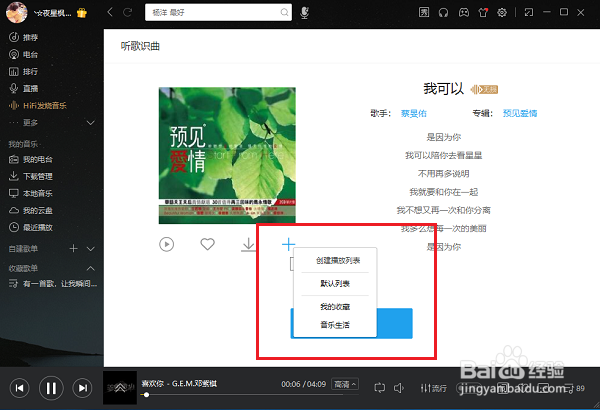600x410 pixels.
Task: Run search with the magnifier icon
Action: 284,12
